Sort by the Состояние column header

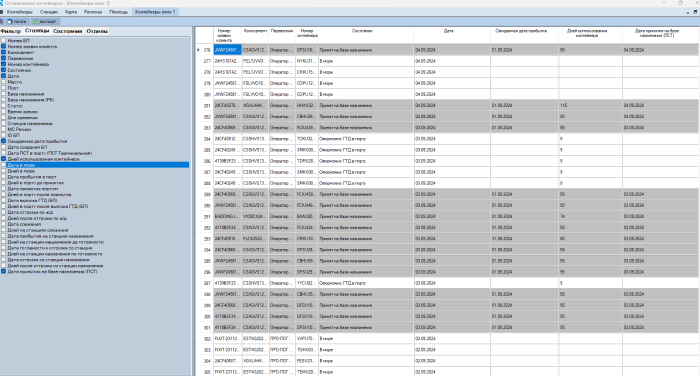coord(362,31)
